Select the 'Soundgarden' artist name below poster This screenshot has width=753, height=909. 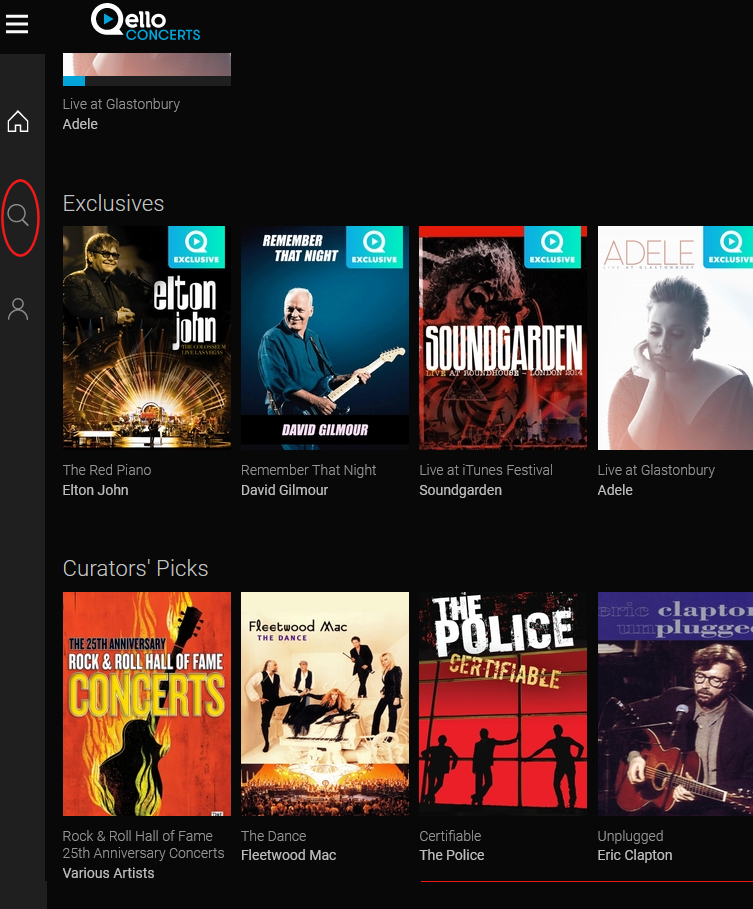[461, 490]
